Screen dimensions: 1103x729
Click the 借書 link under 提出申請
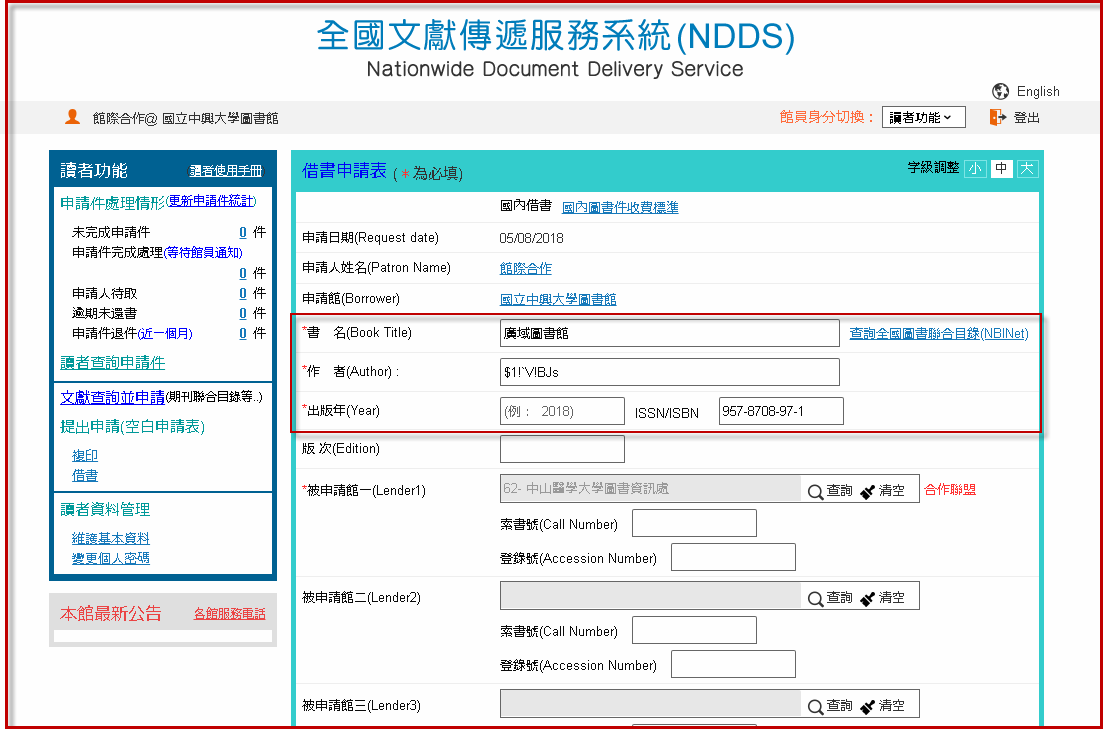(x=84, y=476)
